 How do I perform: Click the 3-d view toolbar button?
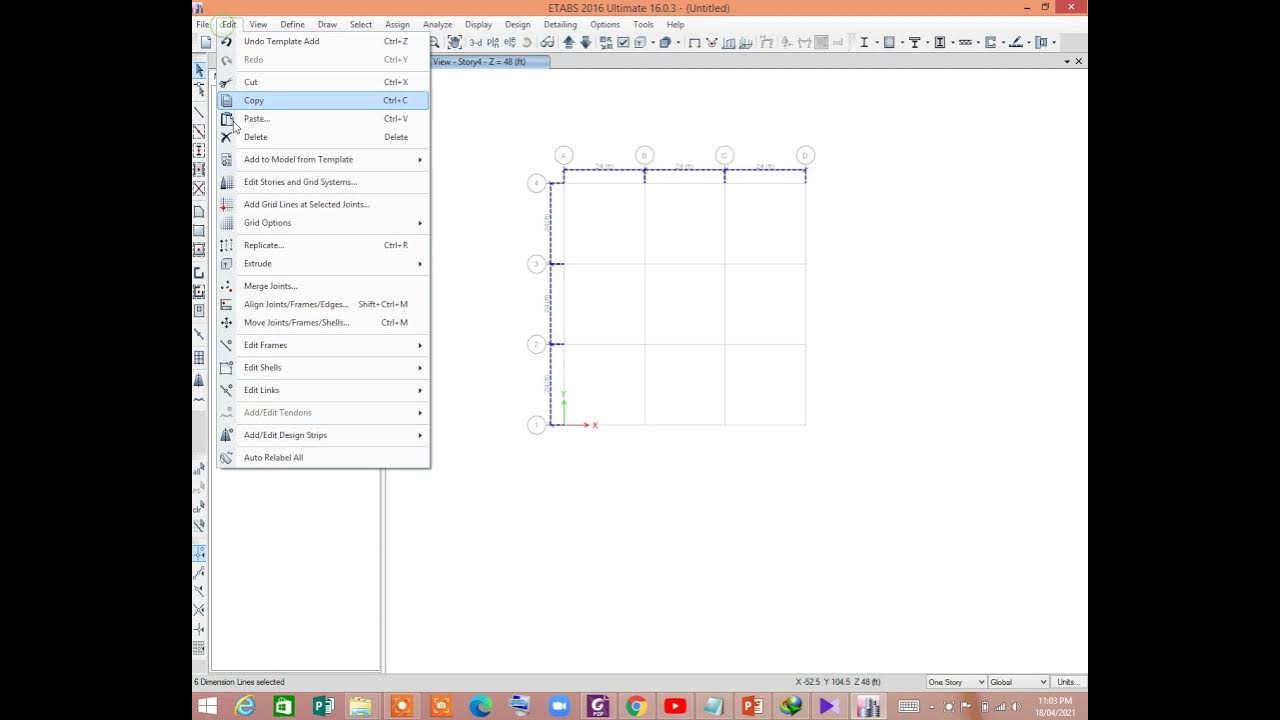point(476,42)
